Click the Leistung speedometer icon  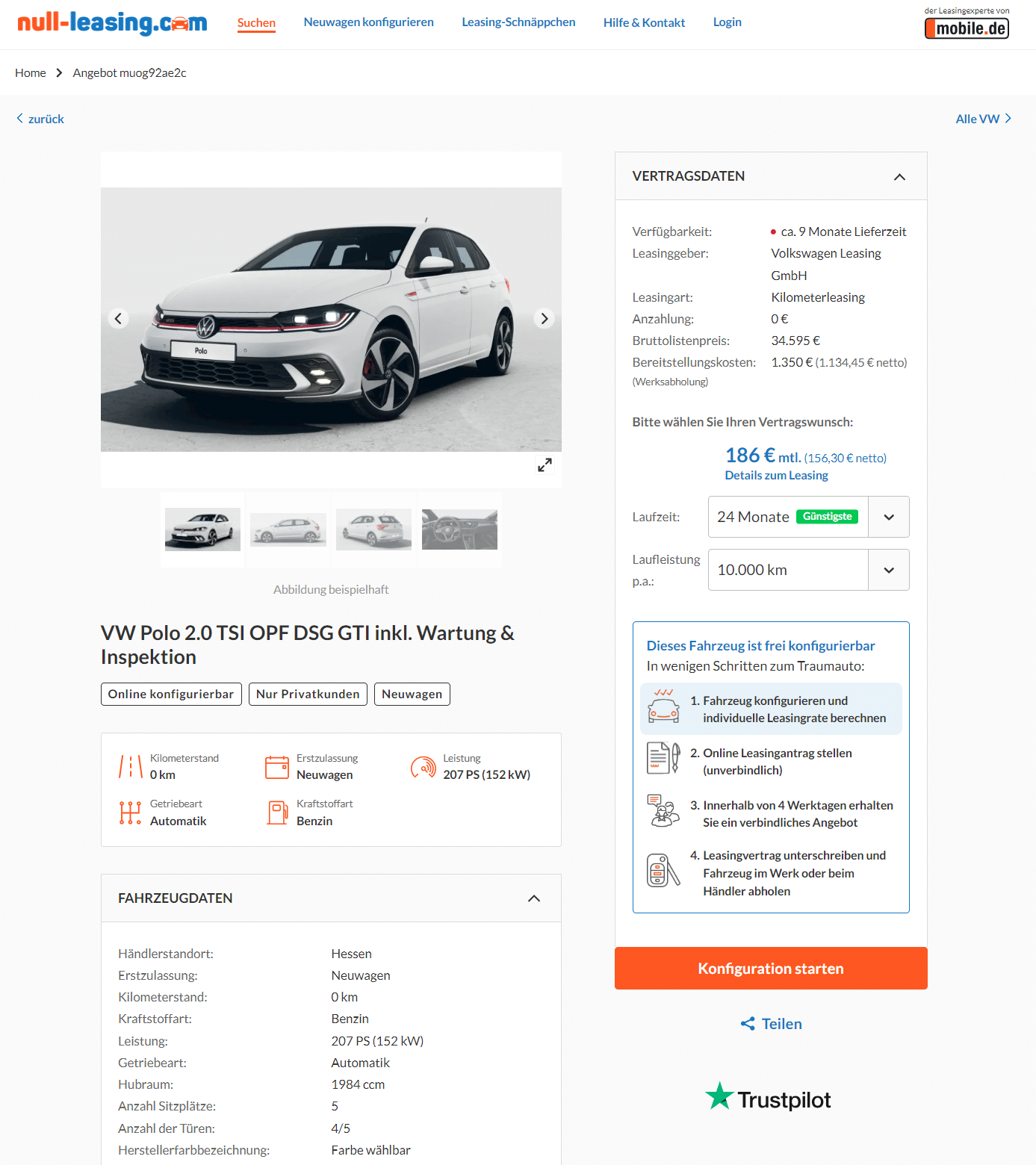point(424,767)
